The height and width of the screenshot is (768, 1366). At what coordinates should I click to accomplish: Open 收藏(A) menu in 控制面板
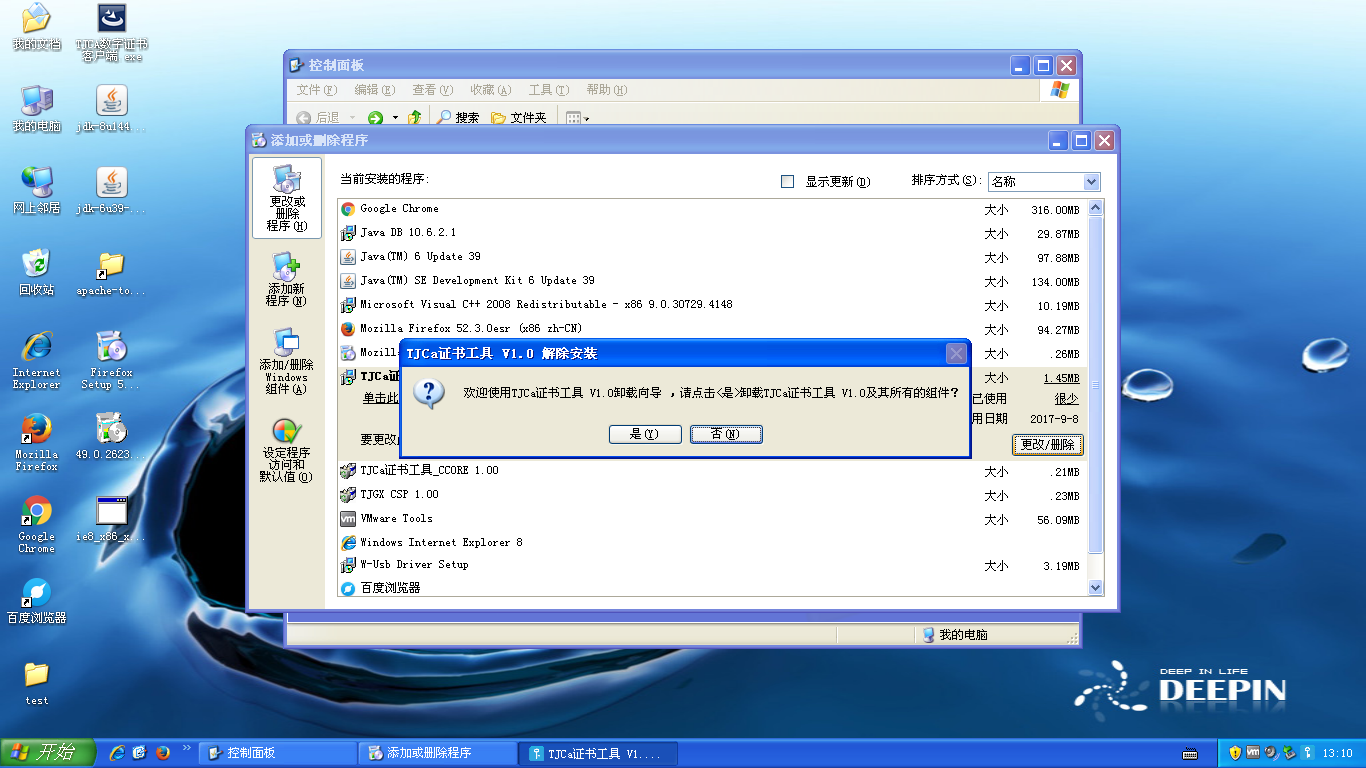pos(491,90)
